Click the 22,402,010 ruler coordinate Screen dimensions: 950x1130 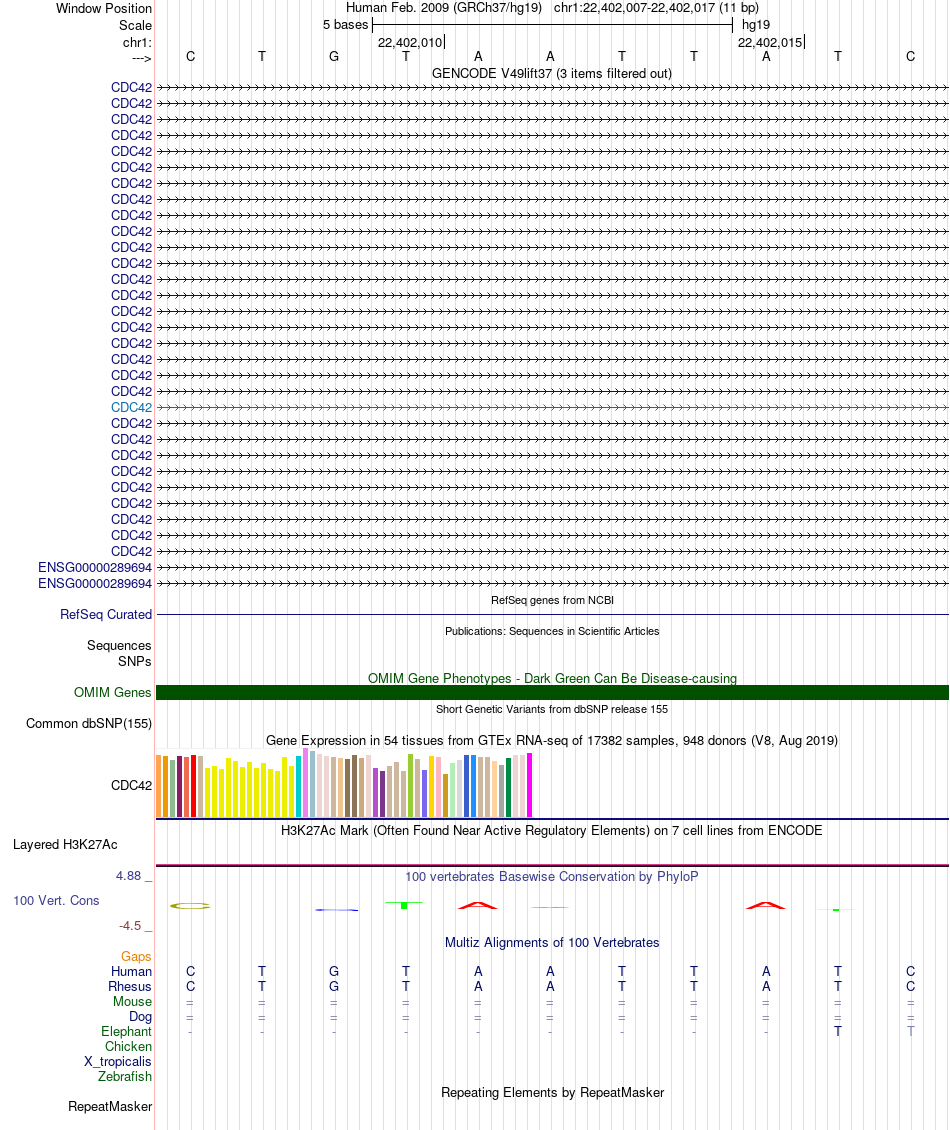[409, 43]
